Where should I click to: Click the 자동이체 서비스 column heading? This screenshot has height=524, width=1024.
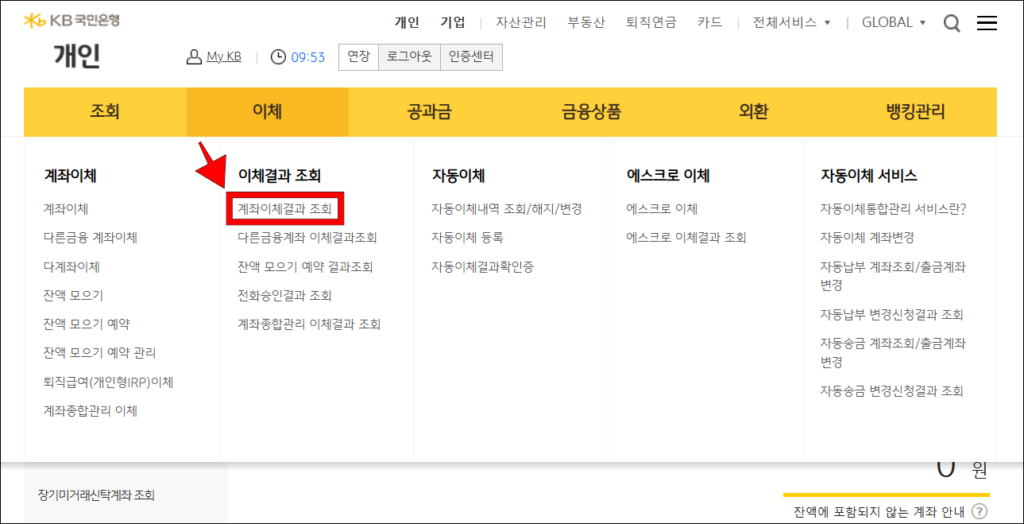869,176
